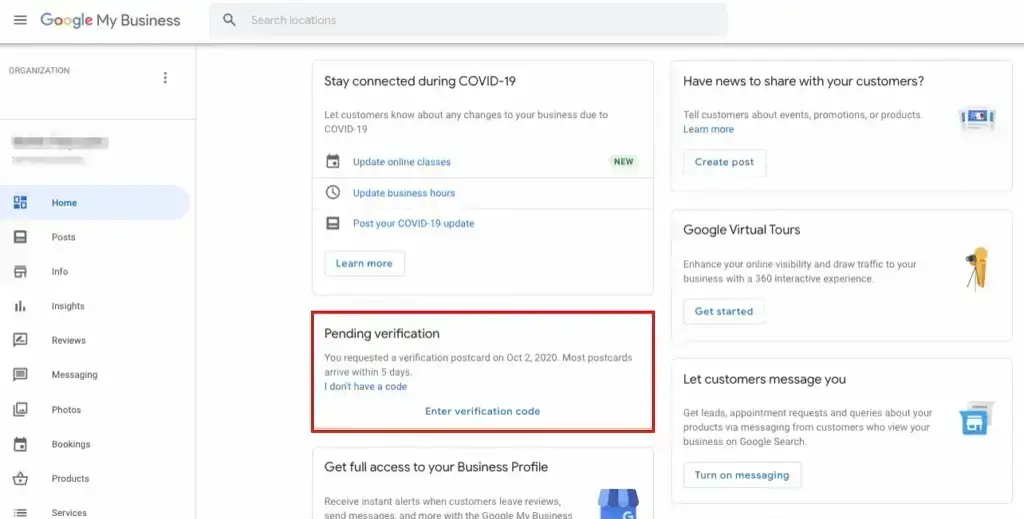
Task: Click the Insights bar chart icon
Action: pyautogui.click(x=20, y=306)
